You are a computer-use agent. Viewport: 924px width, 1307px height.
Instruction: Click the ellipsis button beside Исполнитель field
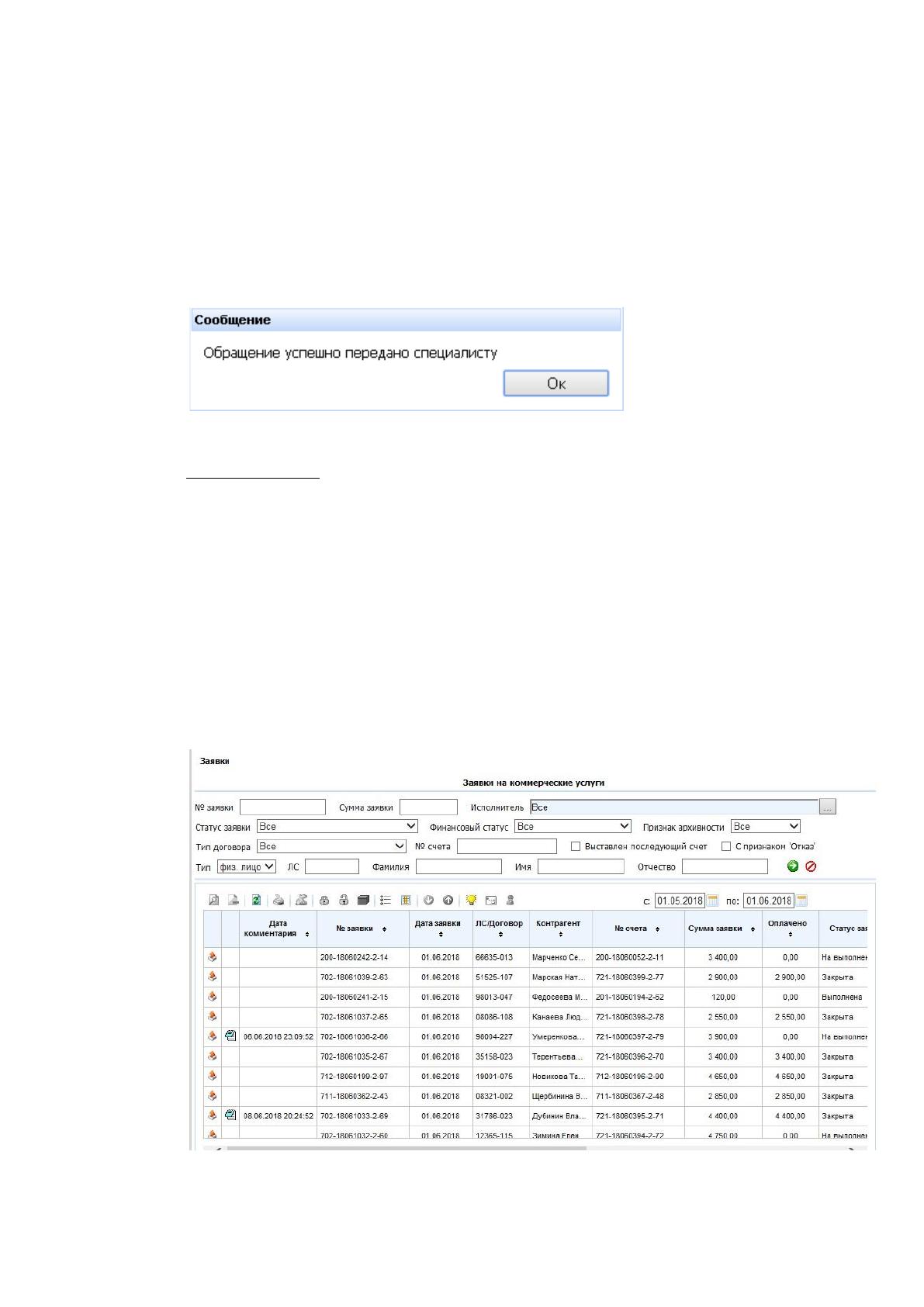[828, 807]
